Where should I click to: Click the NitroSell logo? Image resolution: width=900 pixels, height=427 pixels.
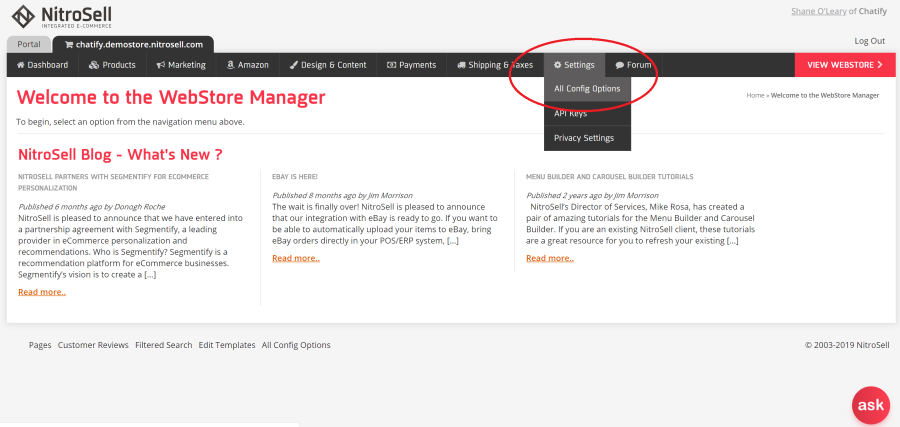click(x=61, y=16)
